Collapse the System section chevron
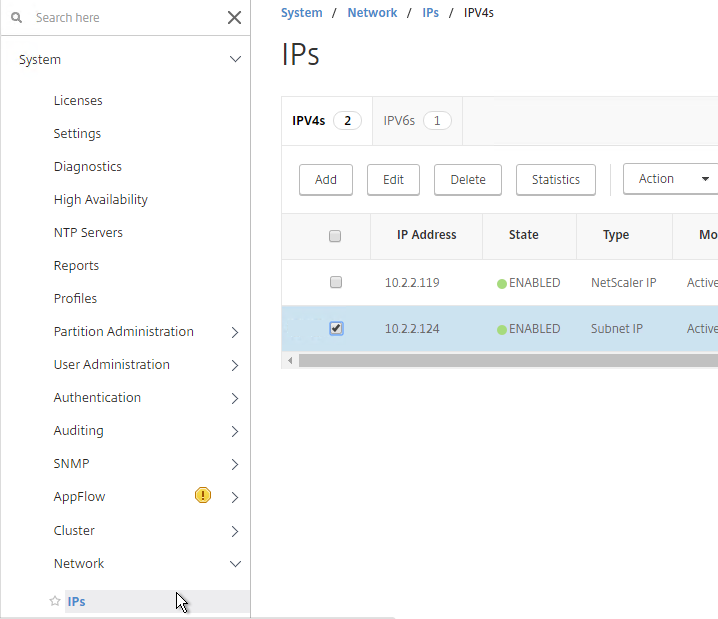 (235, 59)
